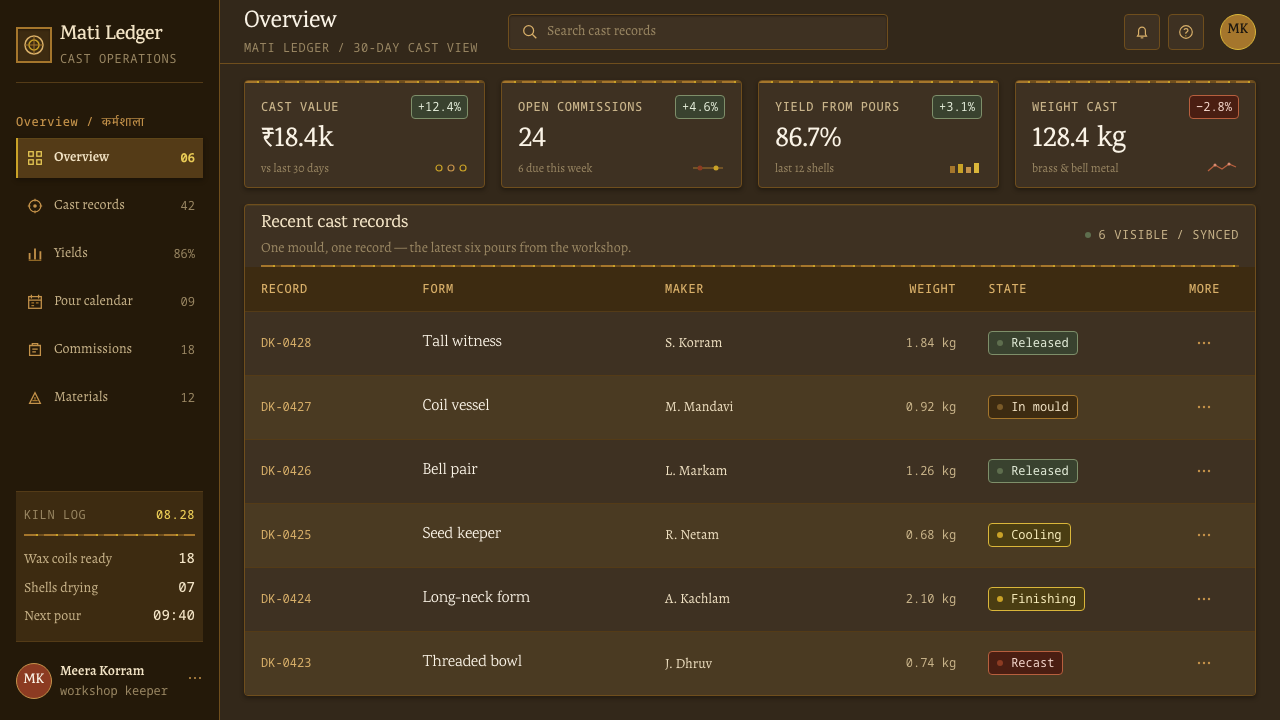Click the Pour calendar icon
The image size is (1280, 720).
tap(35, 302)
